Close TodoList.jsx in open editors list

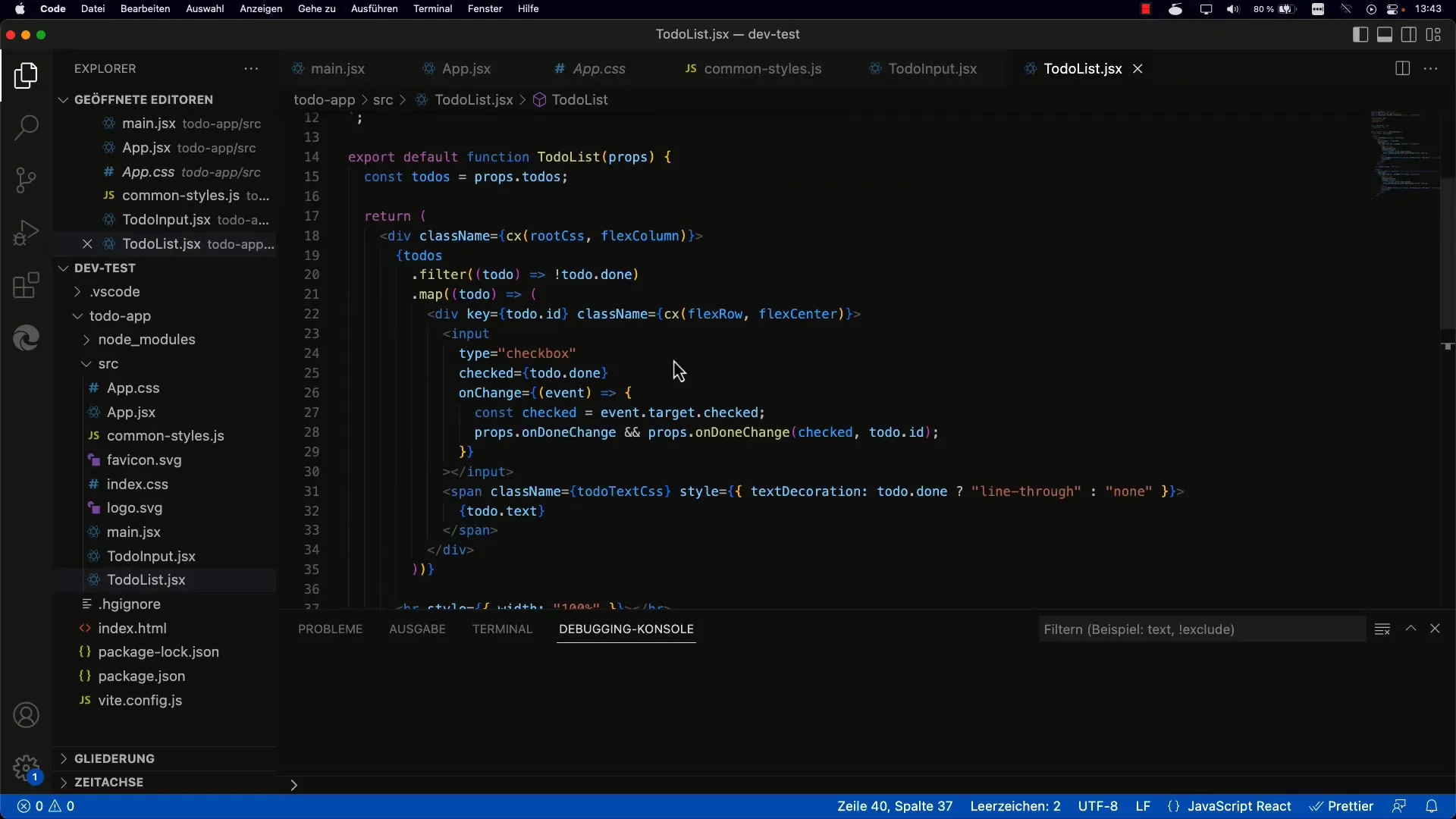coord(87,244)
